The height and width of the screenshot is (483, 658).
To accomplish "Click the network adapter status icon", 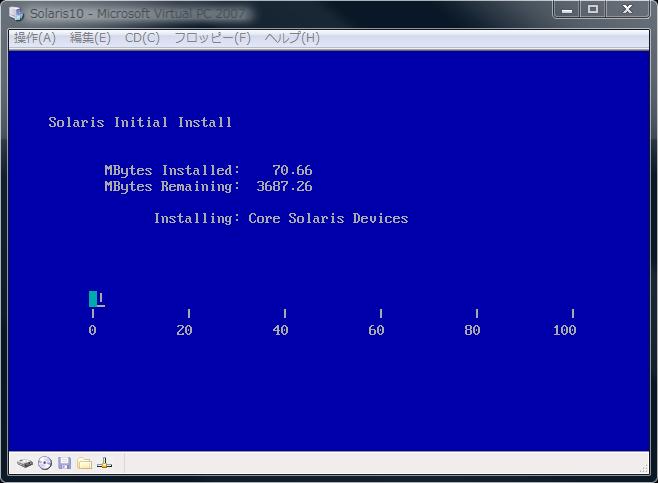I will coord(104,463).
